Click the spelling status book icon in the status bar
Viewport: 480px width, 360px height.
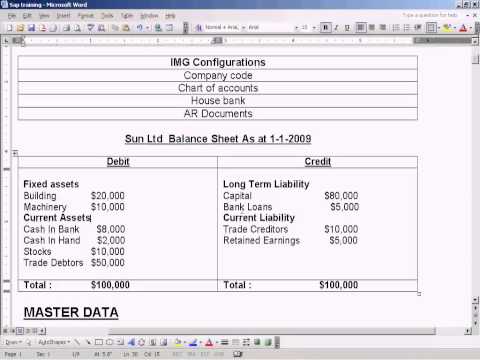pyautogui.click(x=238, y=354)
